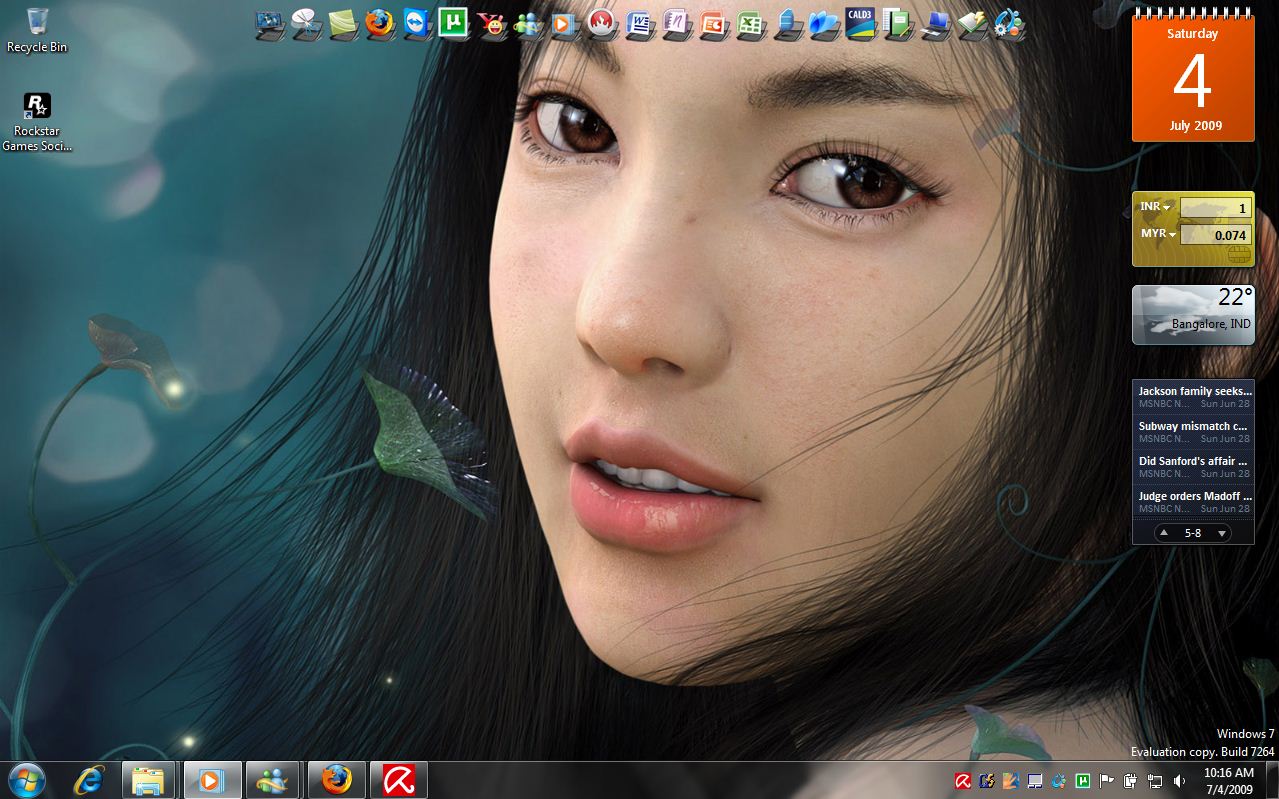Switch to Windows Media Player on taskbar
1279x799 pixels.
coord(212,780)
